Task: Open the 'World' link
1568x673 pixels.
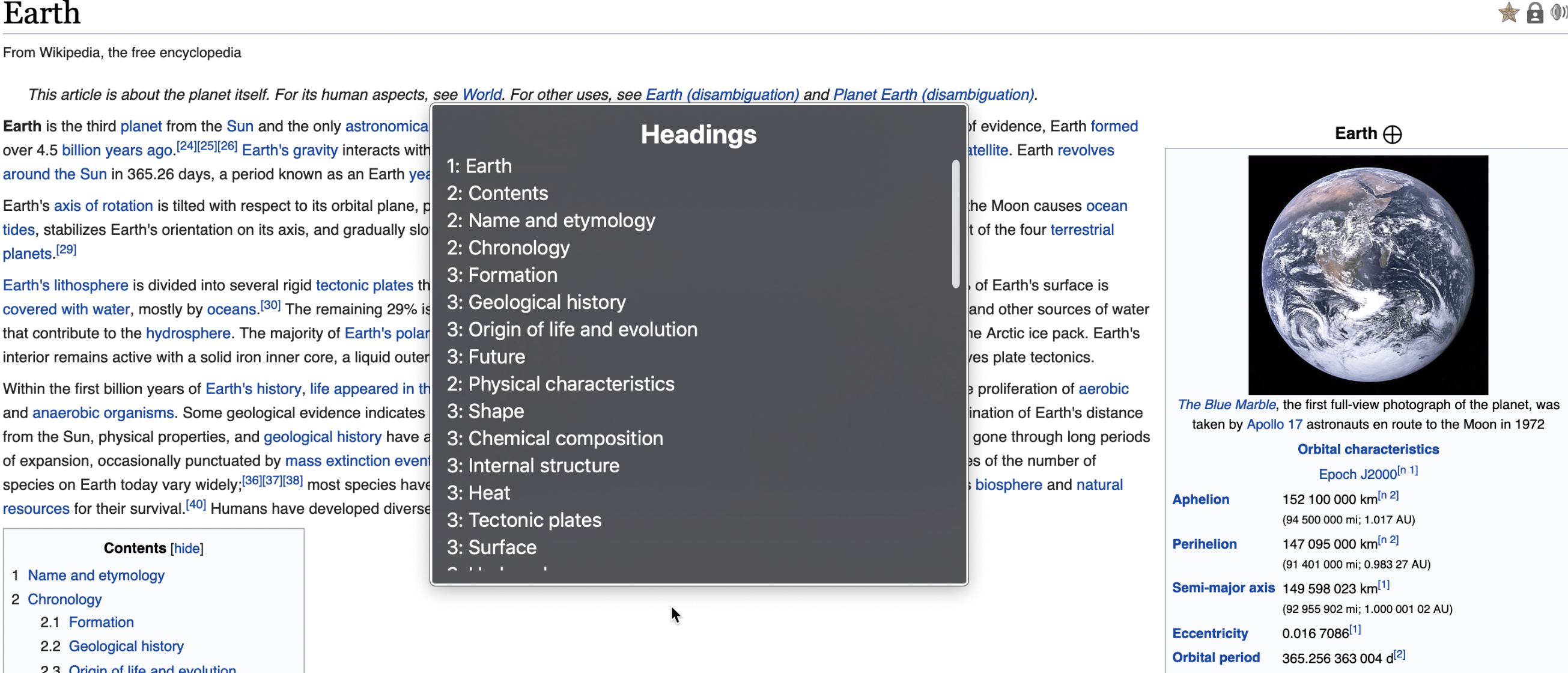Action: pyautogui.click(x=481, y=94)
